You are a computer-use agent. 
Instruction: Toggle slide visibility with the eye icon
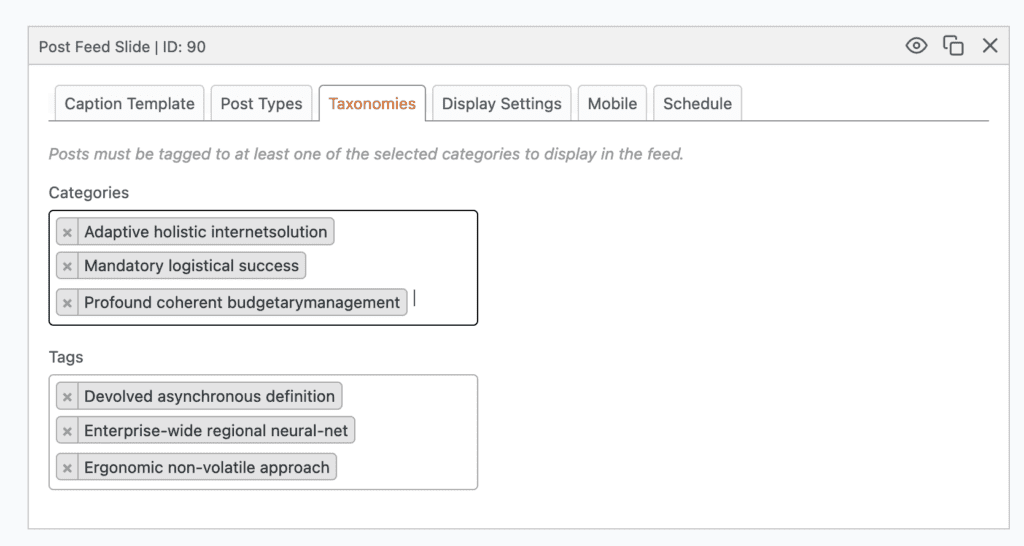coord(916,46)
